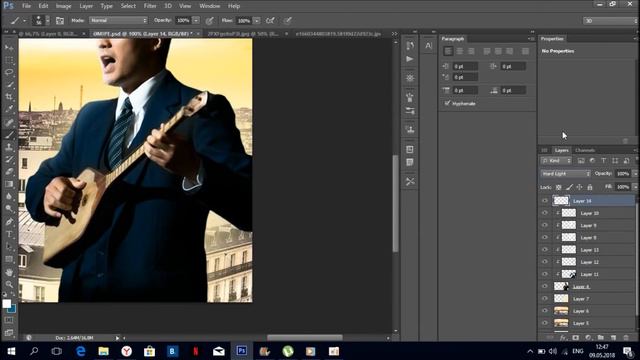The width and height of the screenshot is (640, 360).
Task: Enable airbrush mode in options bar
Action: tap(270, 20)
